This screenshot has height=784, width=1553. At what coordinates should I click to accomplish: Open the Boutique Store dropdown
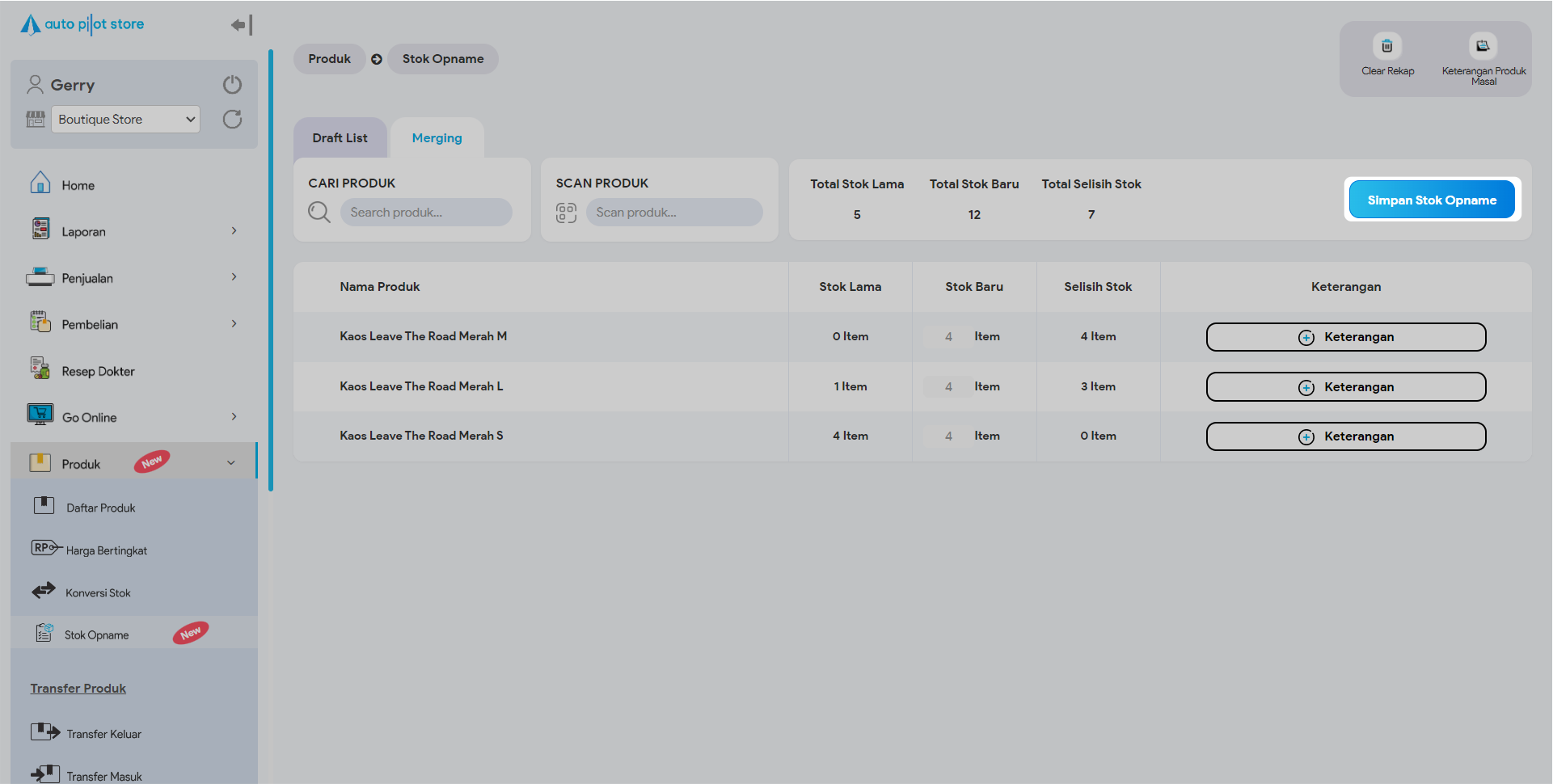coord(126,120)
